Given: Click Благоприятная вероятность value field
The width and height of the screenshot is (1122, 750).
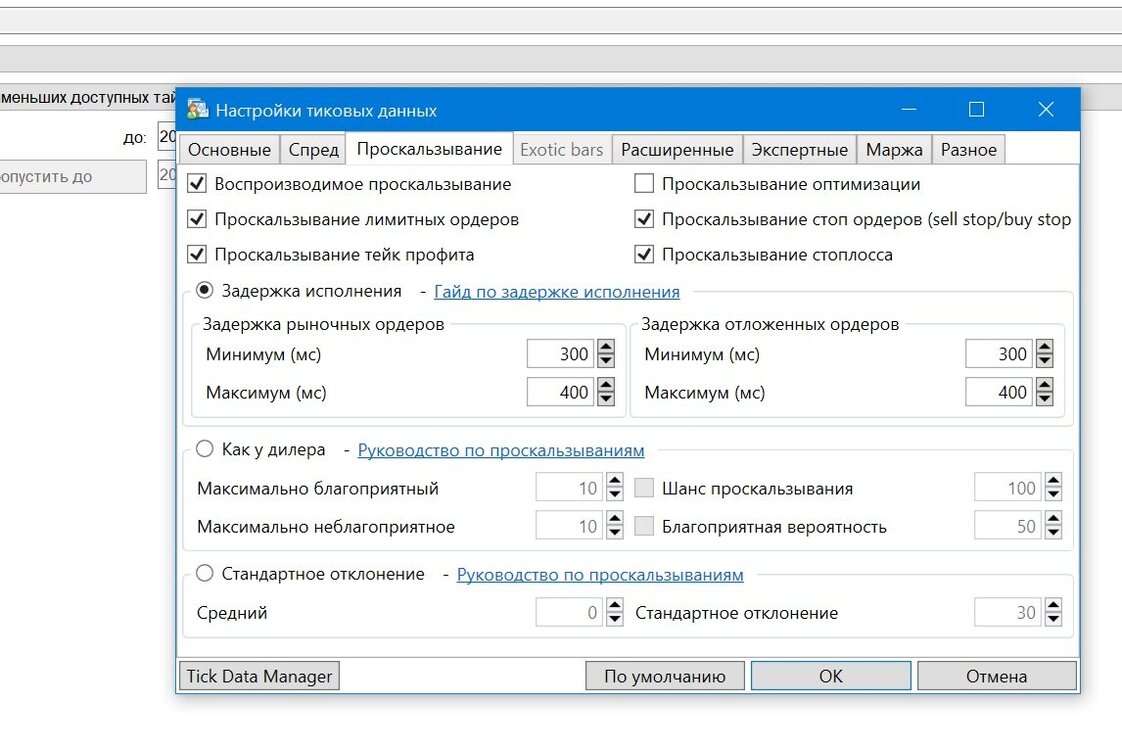Looking at the screenshot, I should 1008,527.
